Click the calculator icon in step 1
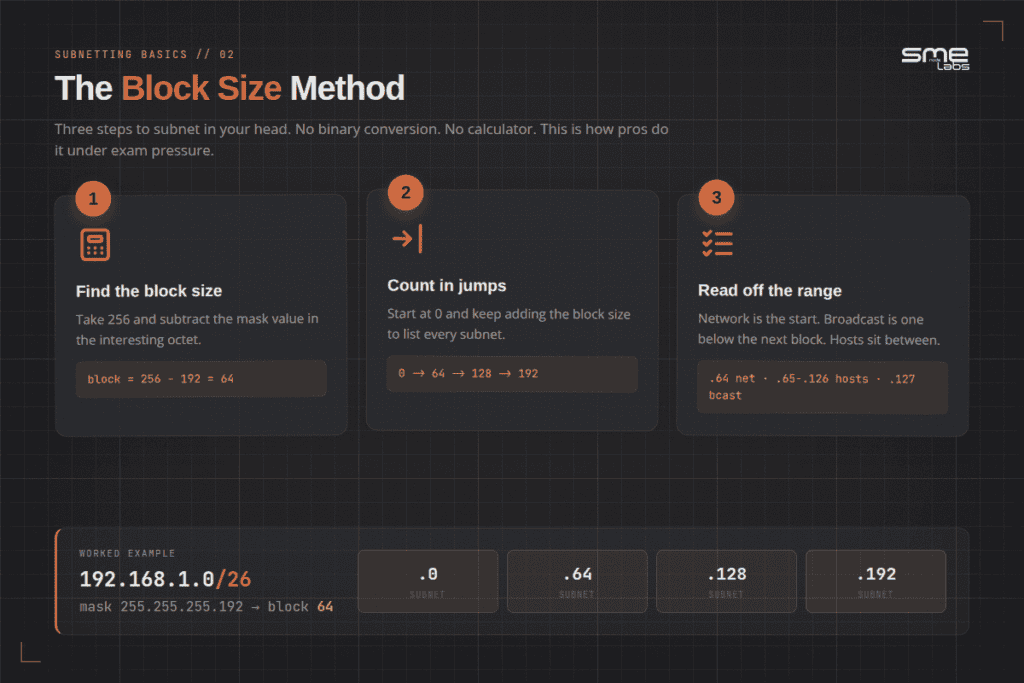The width and height of the screenshot is (1024, 683). pyautogui.click(x=95, y=245)
